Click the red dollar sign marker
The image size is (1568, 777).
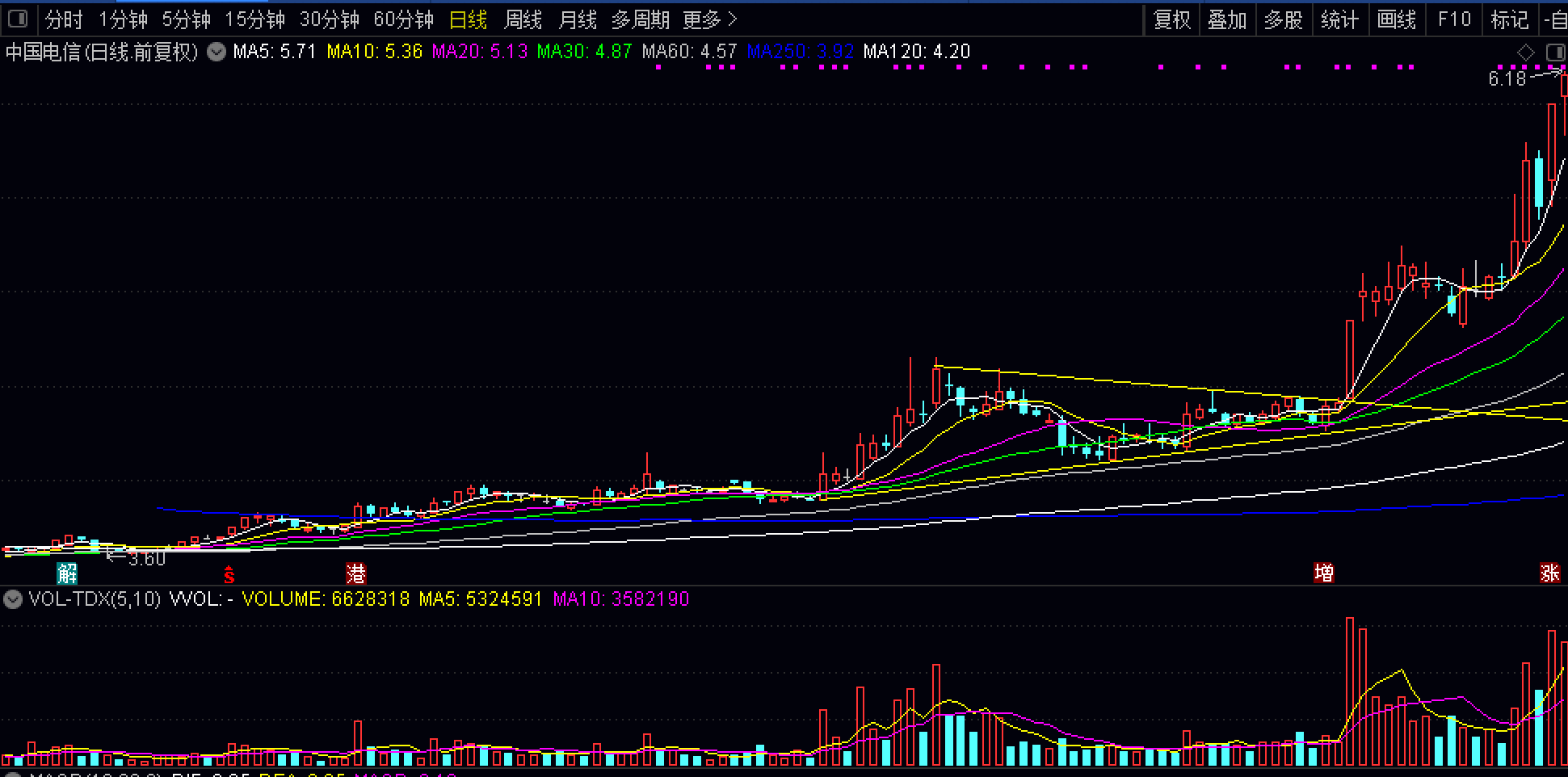point(229,574)
